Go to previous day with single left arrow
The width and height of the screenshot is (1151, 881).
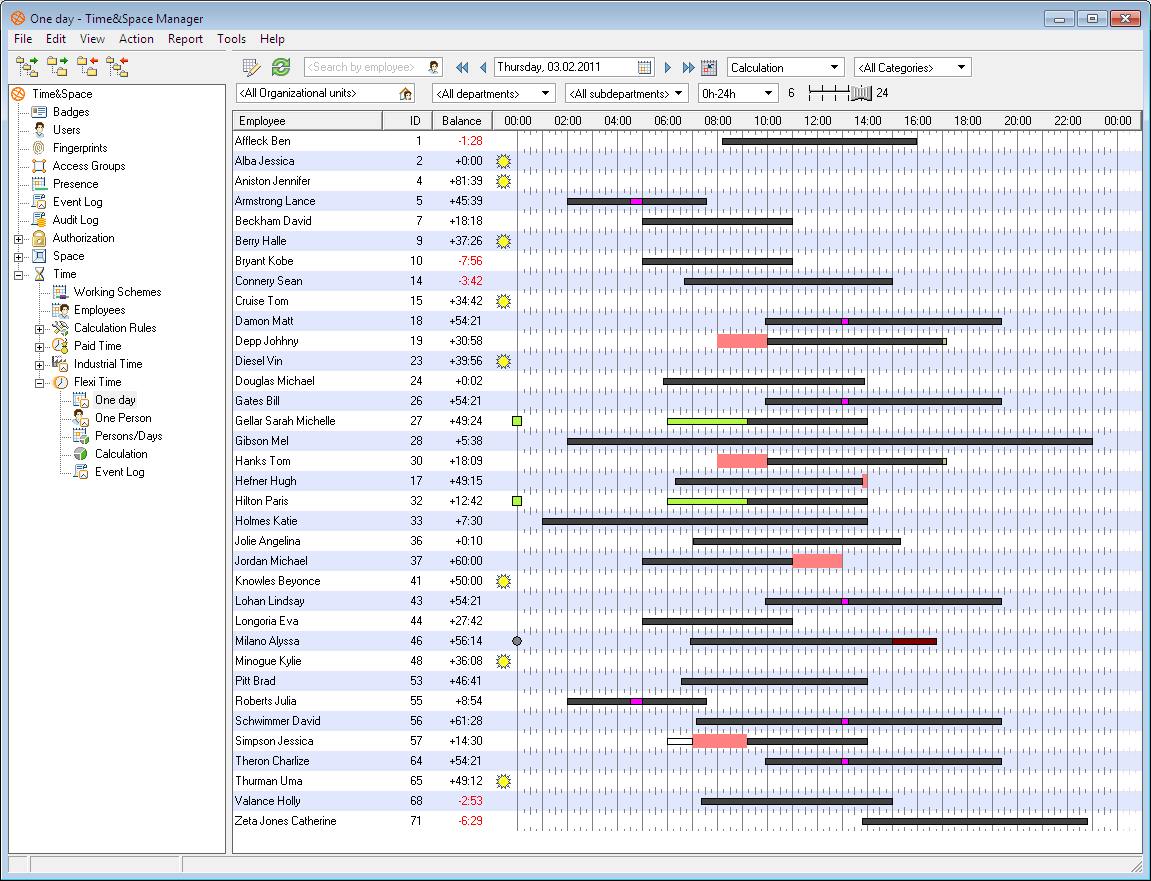click(483, 68)
